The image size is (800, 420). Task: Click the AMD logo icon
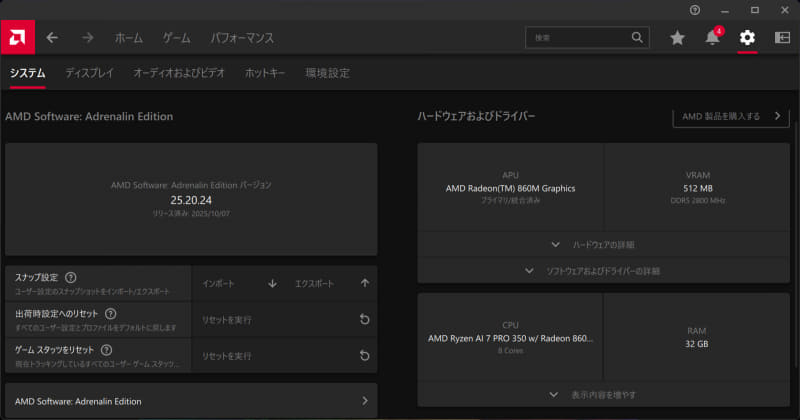pos(17,37)
